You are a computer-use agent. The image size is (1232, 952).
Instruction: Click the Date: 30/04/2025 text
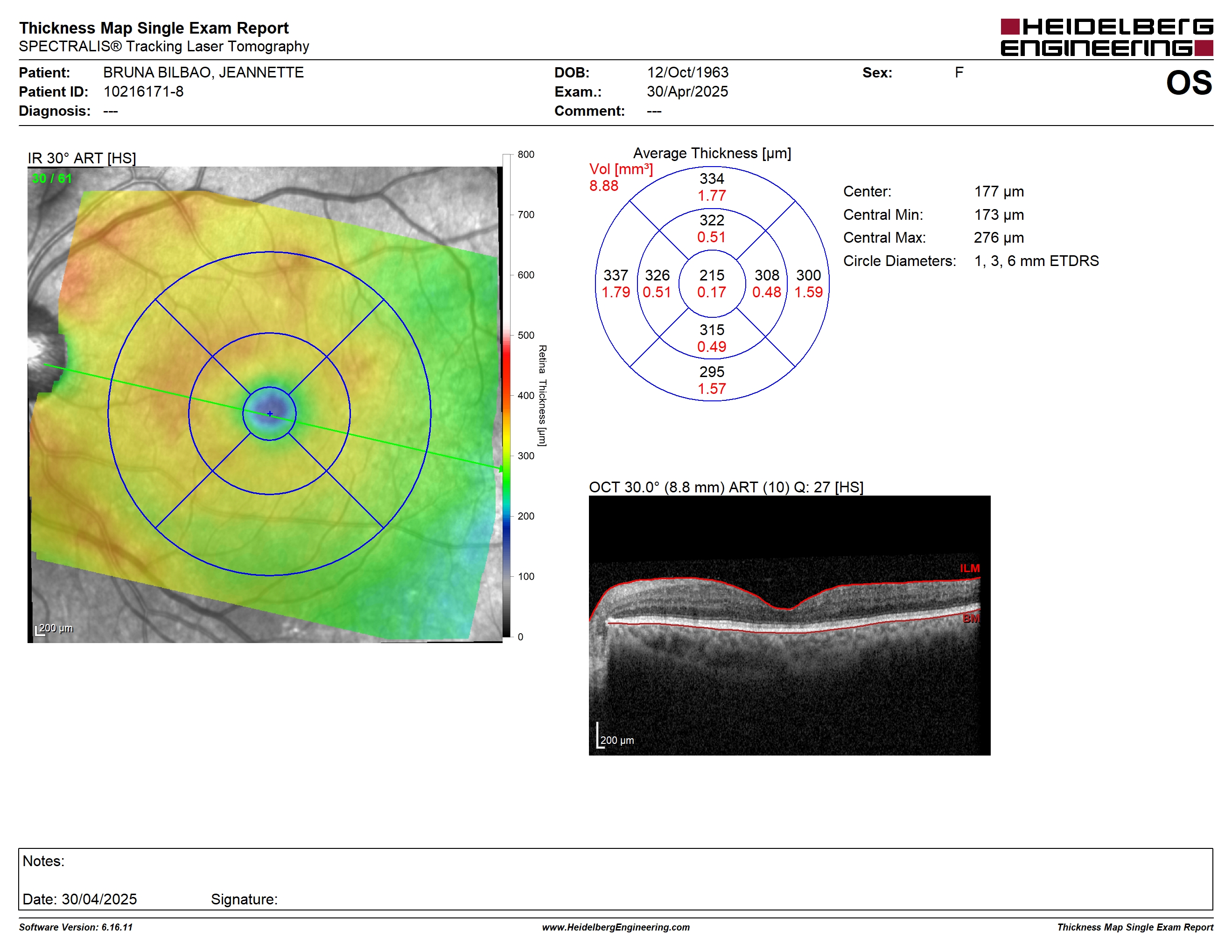pyautogui.click(x=79, y=900)
